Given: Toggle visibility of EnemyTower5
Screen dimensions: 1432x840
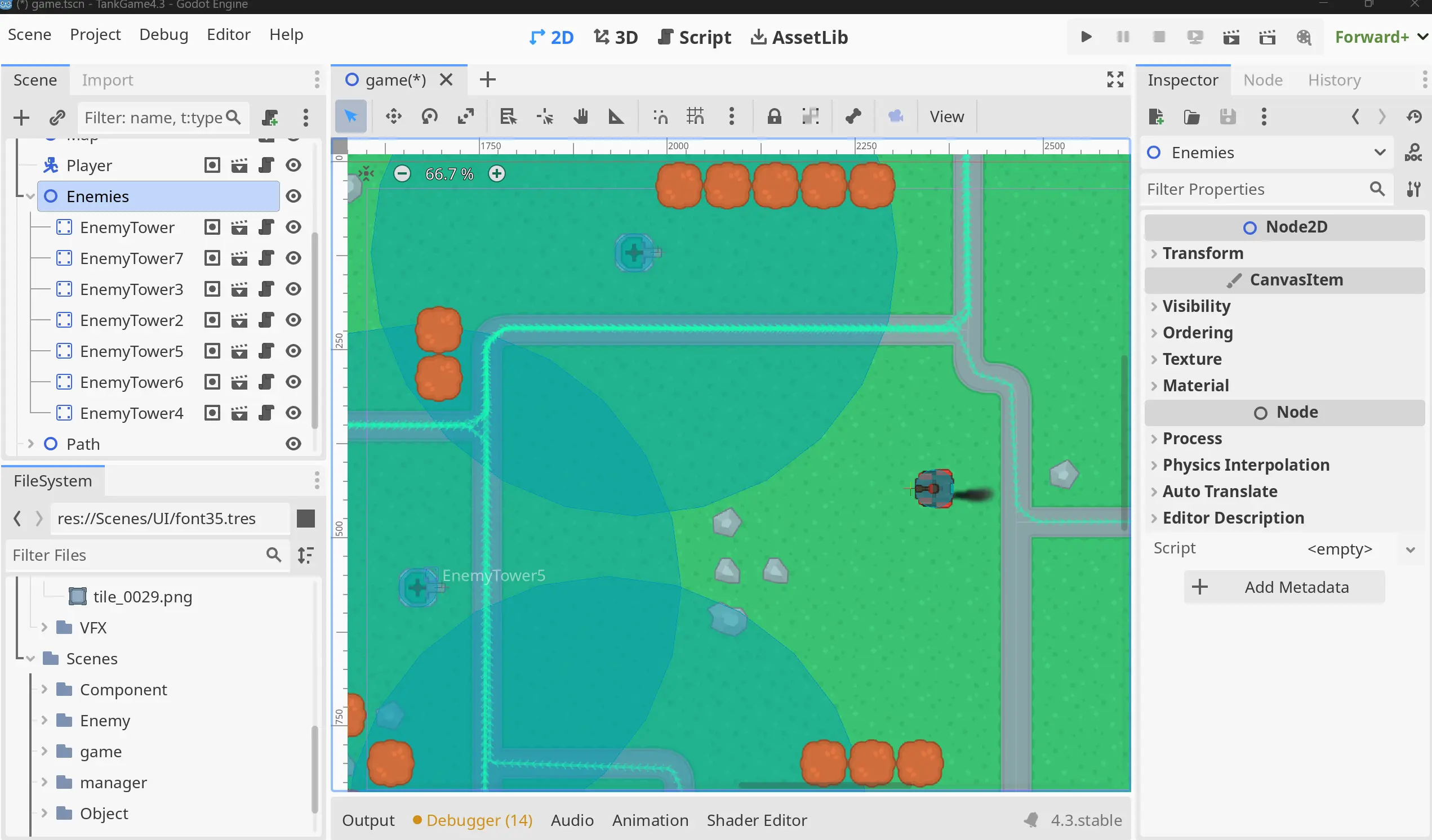Looking at the screenshot, I should (293, 351).
